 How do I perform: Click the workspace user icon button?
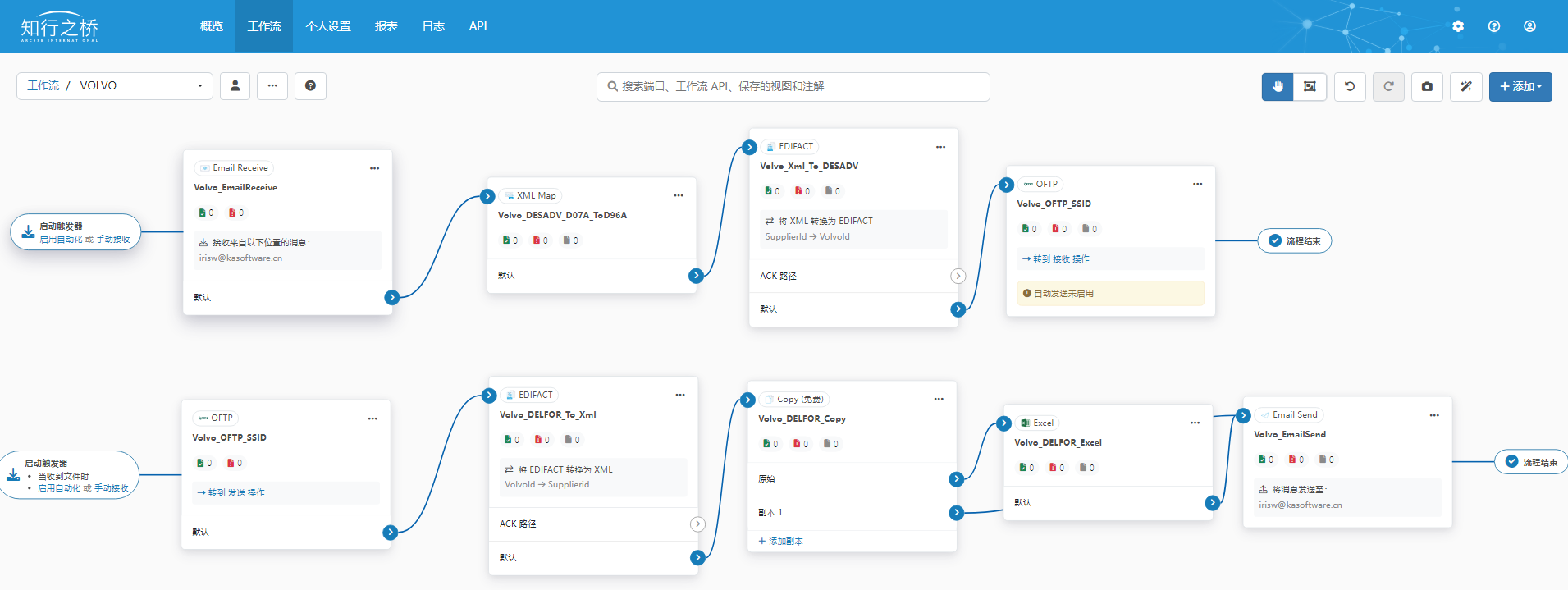[235, 85]
